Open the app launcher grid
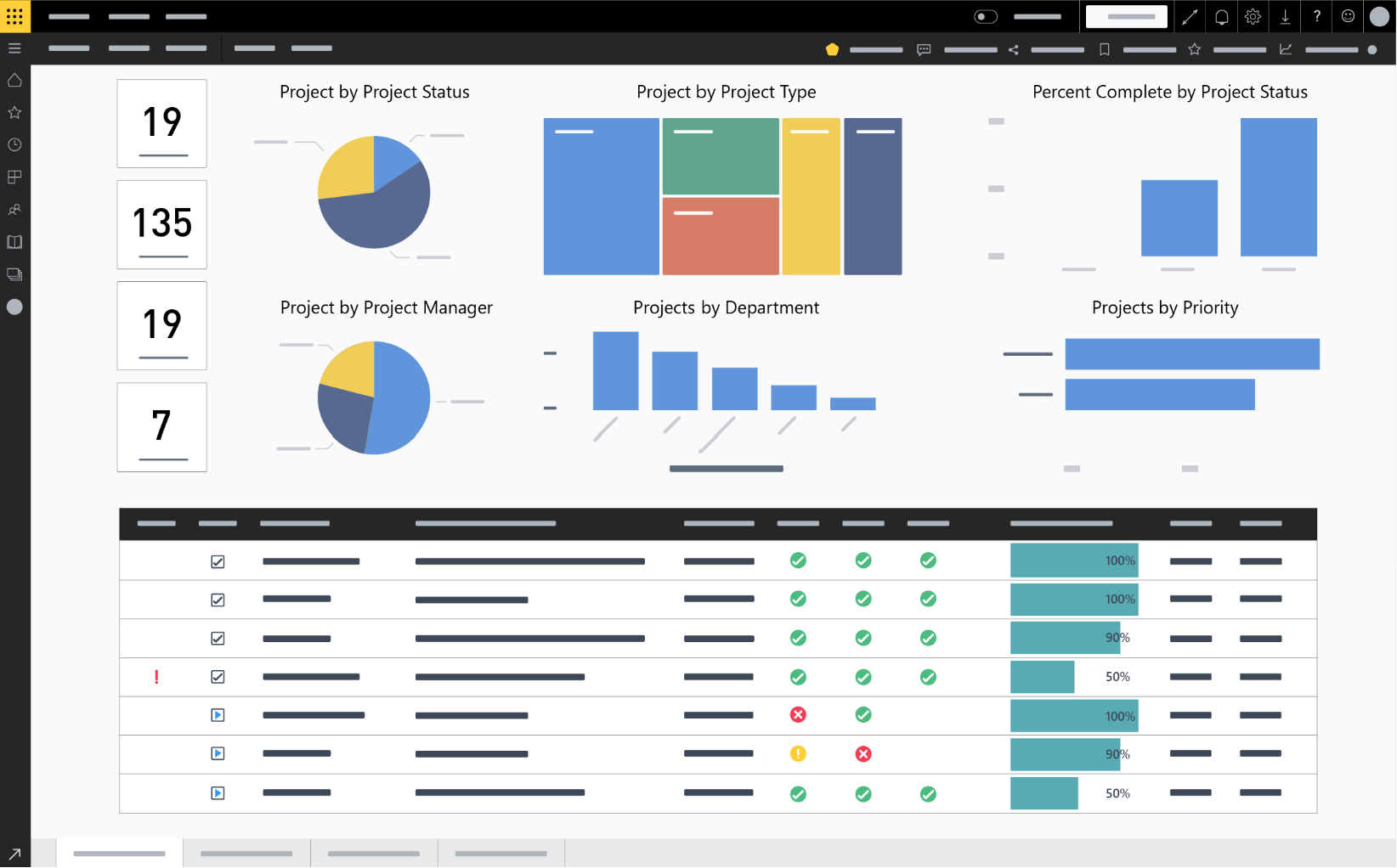 pos(14,16)
